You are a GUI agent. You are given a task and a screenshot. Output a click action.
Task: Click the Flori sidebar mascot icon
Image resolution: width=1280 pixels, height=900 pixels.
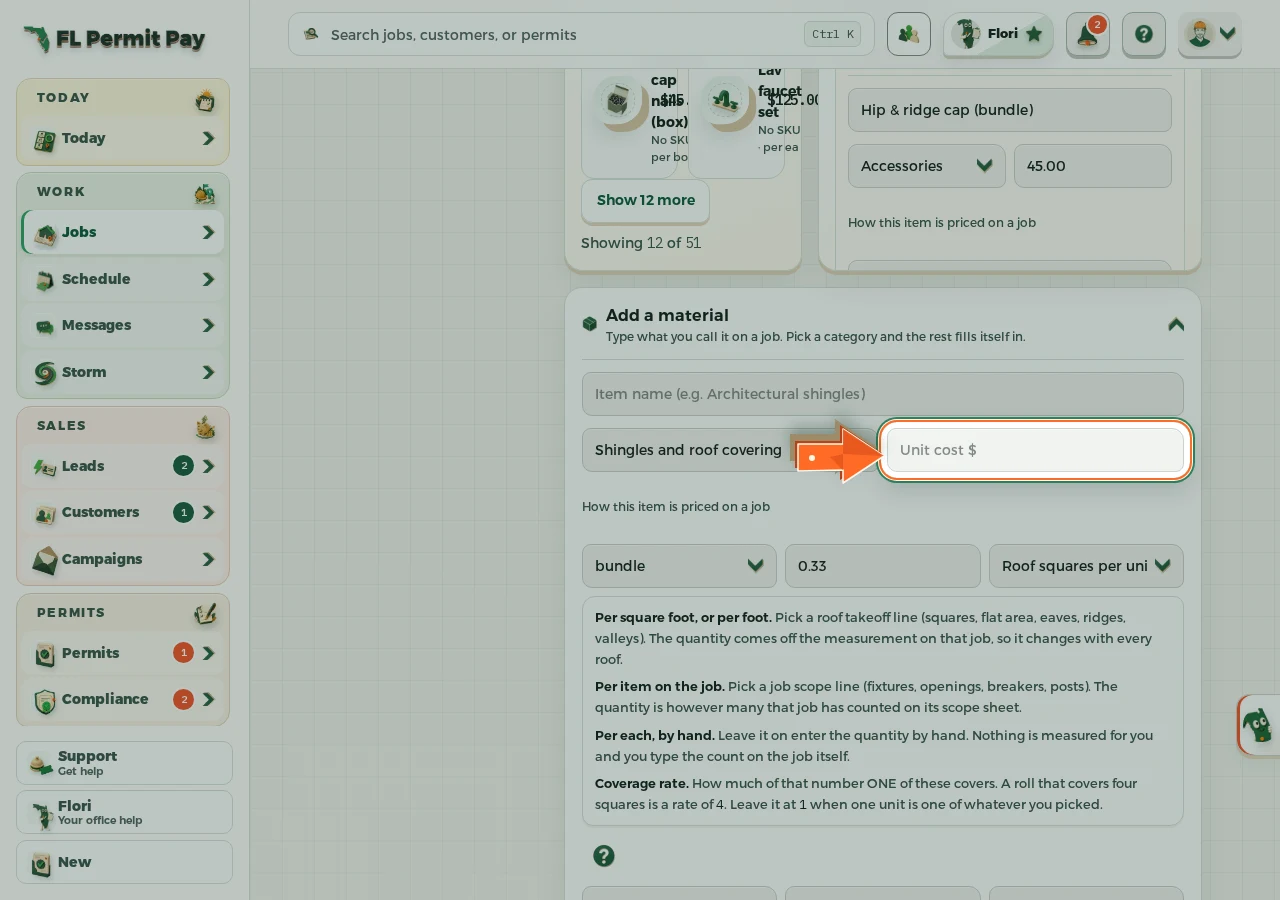tap(41, 815)
